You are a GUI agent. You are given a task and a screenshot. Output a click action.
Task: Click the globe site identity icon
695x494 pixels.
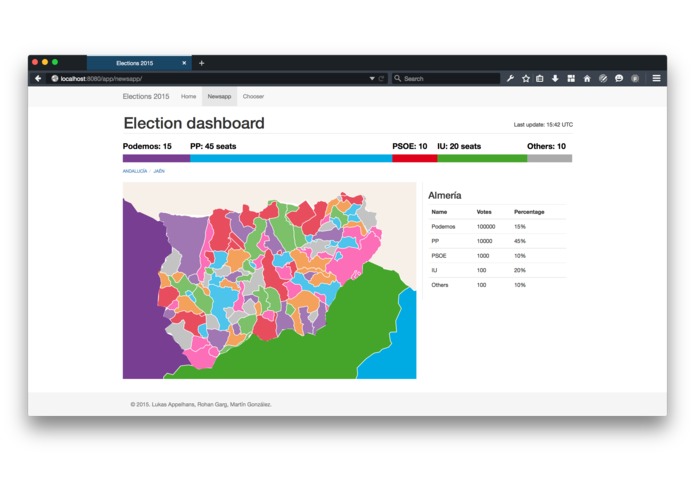[x=55, y=78]
